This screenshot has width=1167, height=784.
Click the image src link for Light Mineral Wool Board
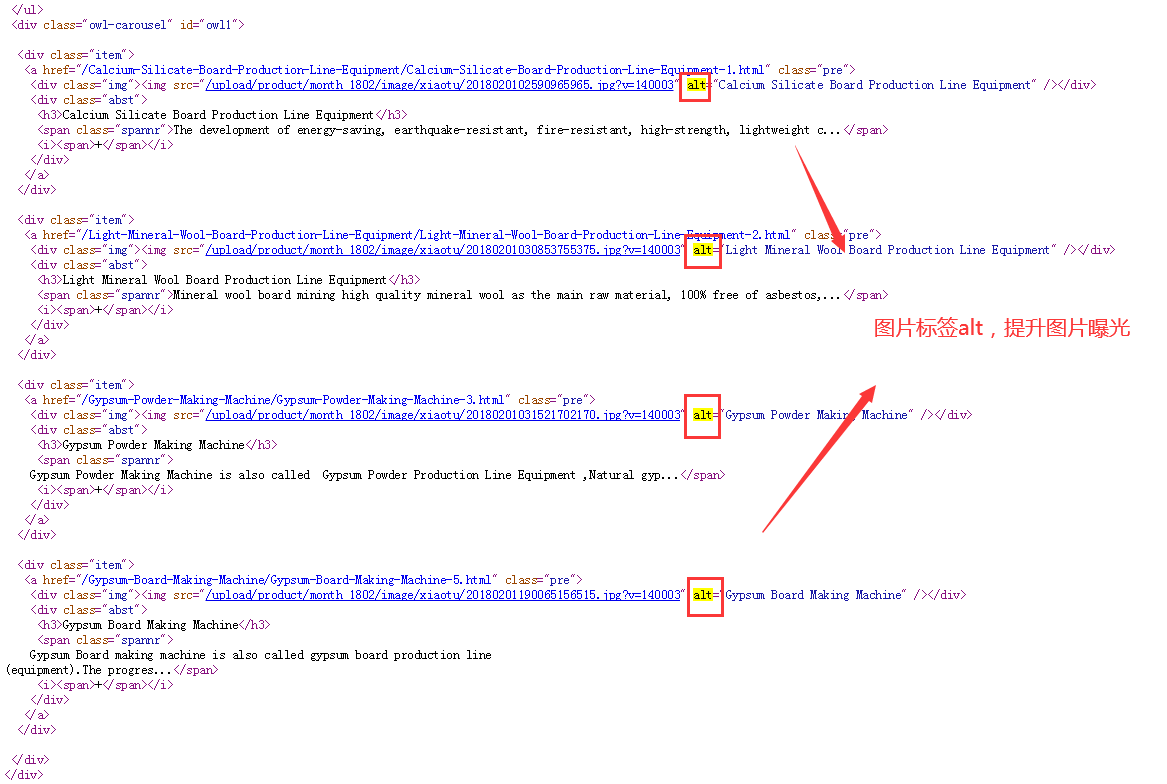point(442,250)
